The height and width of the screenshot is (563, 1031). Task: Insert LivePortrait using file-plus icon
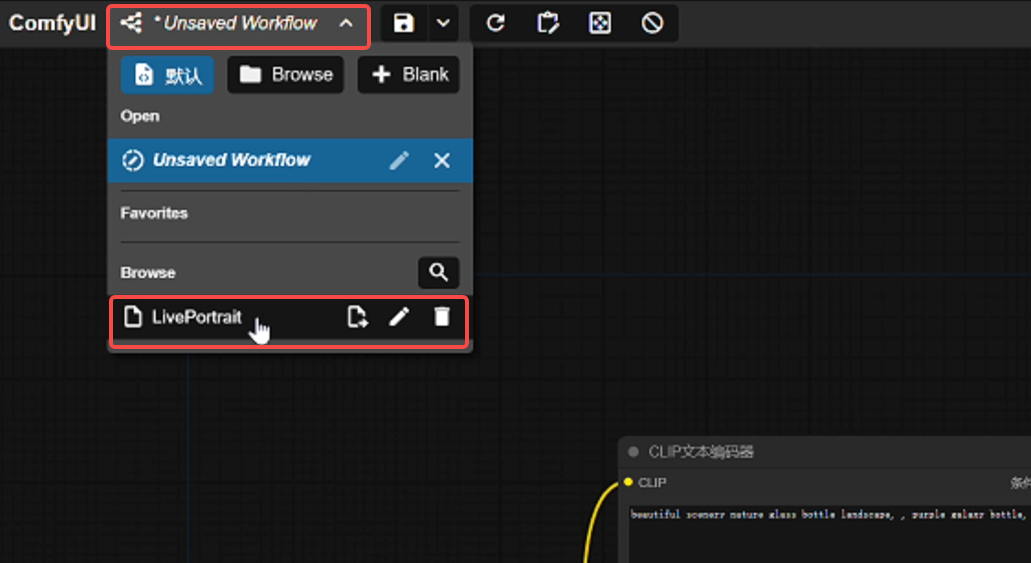tap(357, 318)
